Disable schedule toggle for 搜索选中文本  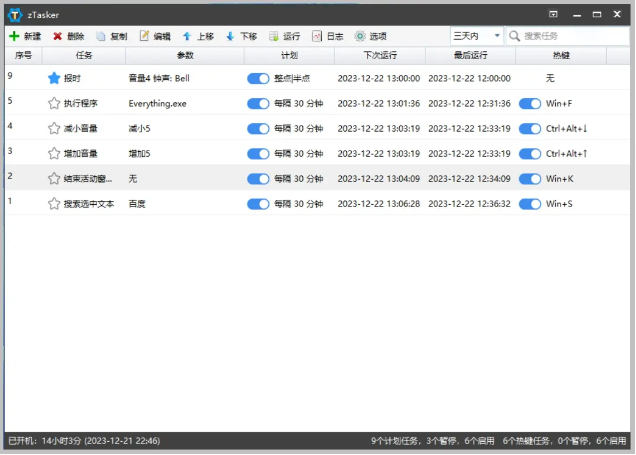[258, 204]
